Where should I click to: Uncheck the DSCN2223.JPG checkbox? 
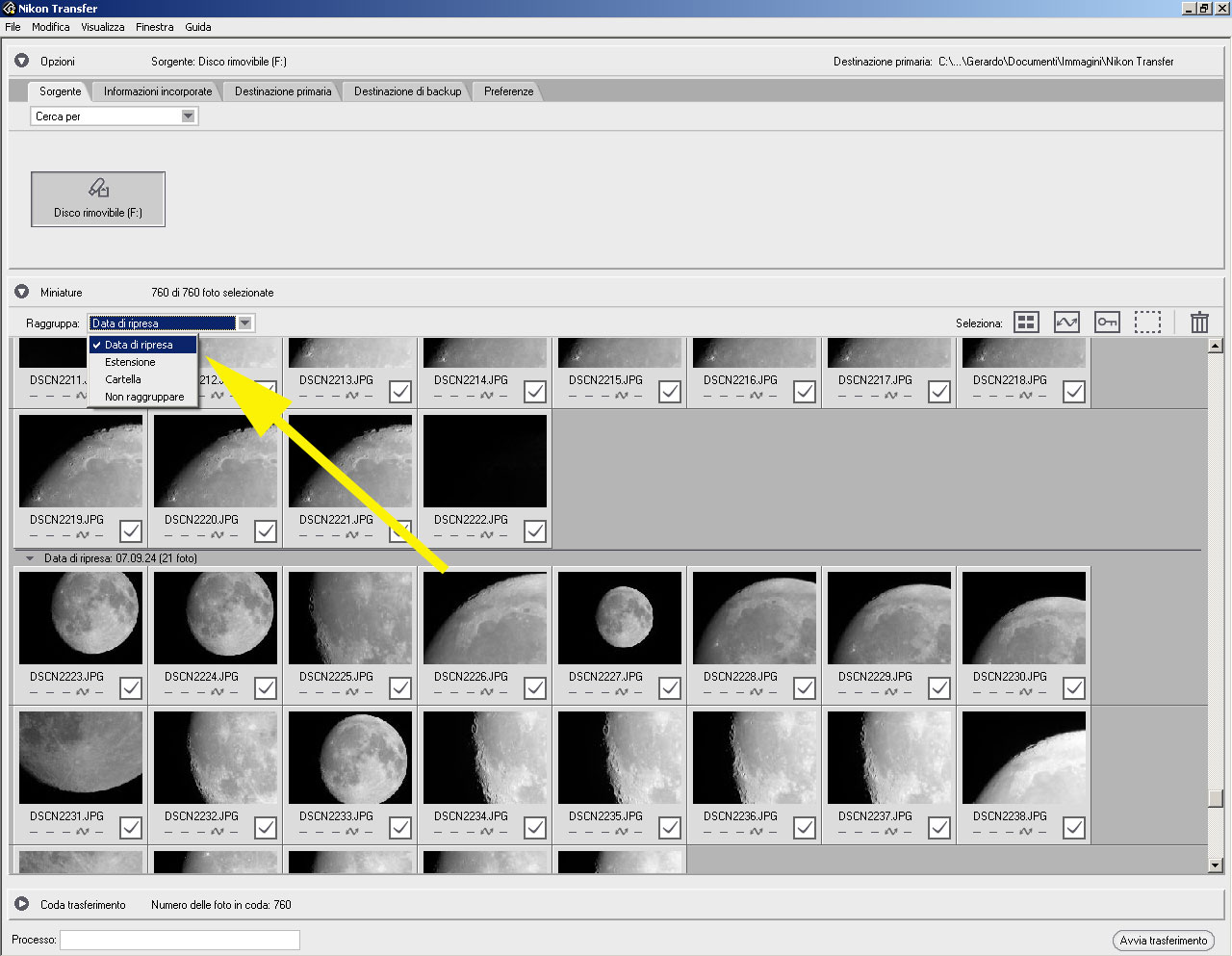(131, 688)
